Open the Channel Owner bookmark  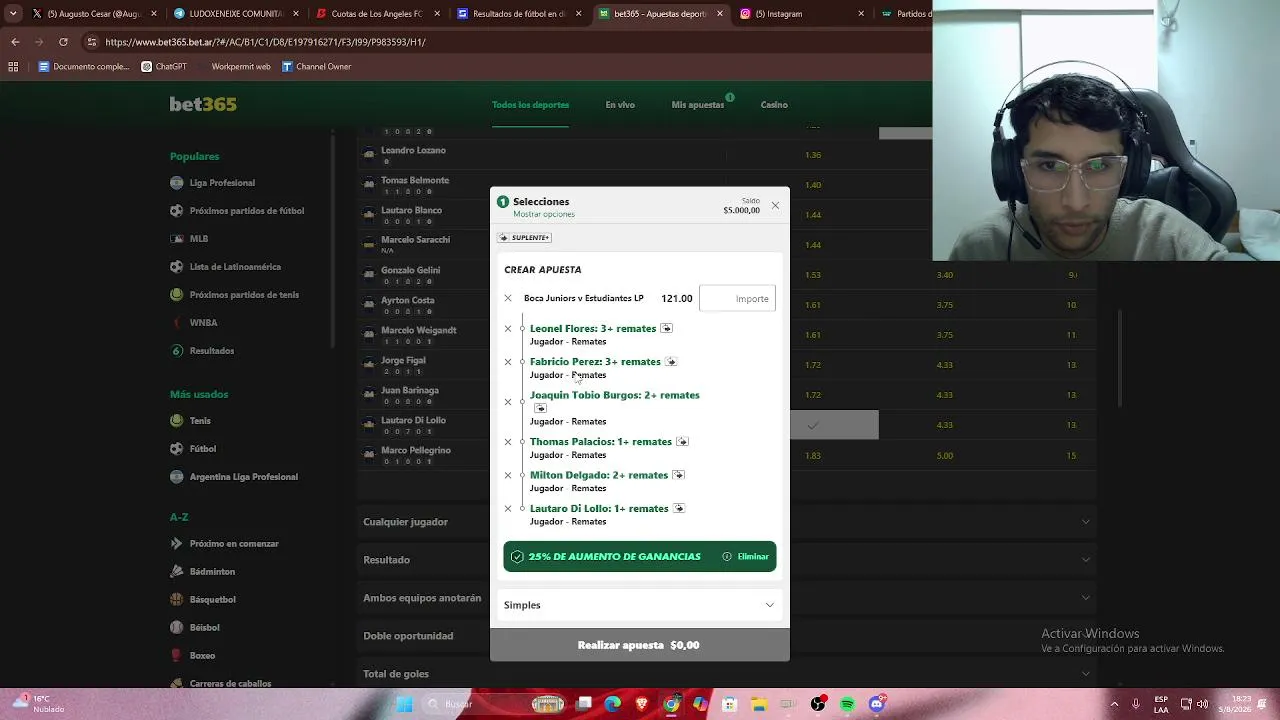click(316, 67)
